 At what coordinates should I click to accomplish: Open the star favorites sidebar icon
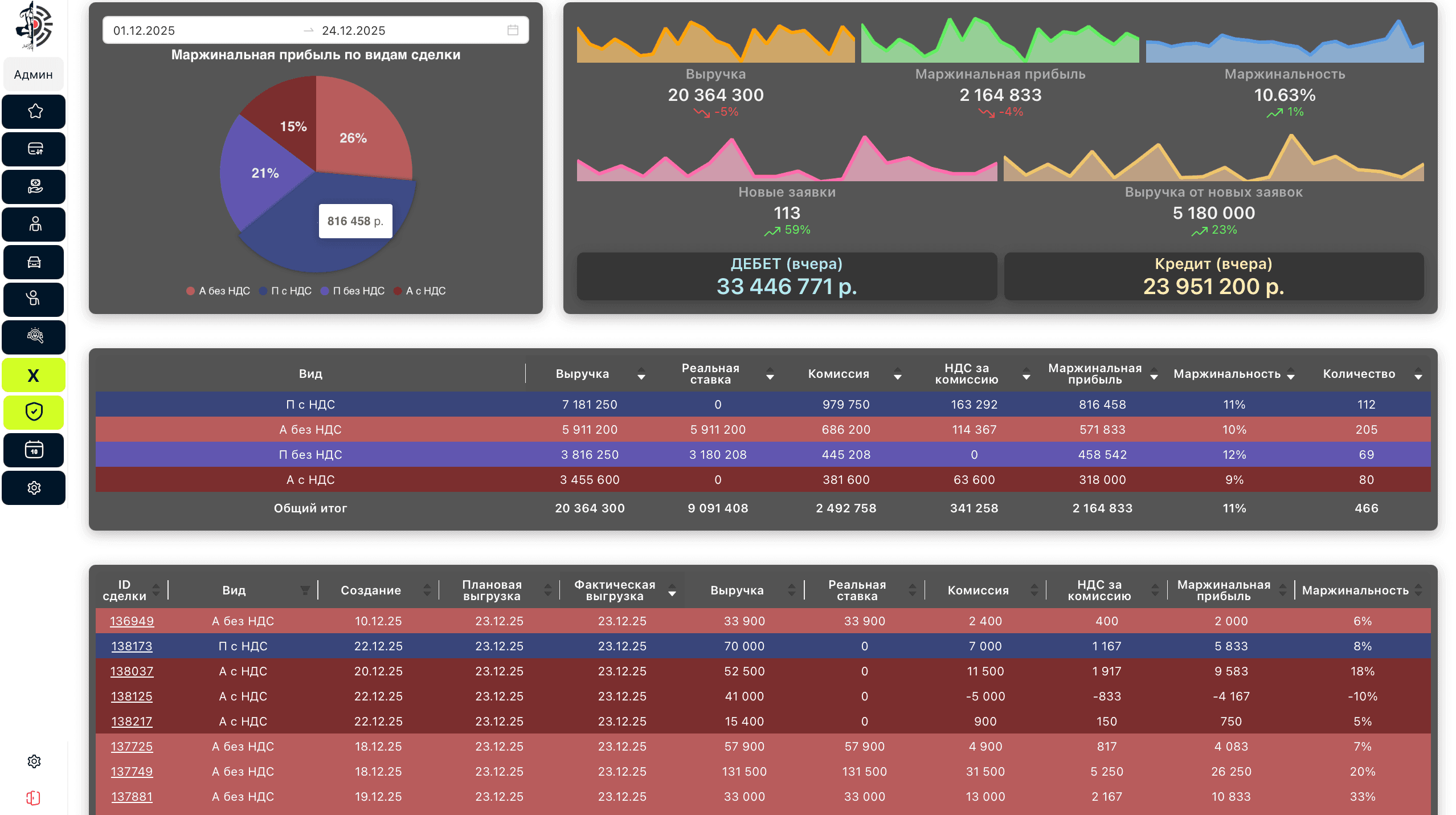pos(34,111)
